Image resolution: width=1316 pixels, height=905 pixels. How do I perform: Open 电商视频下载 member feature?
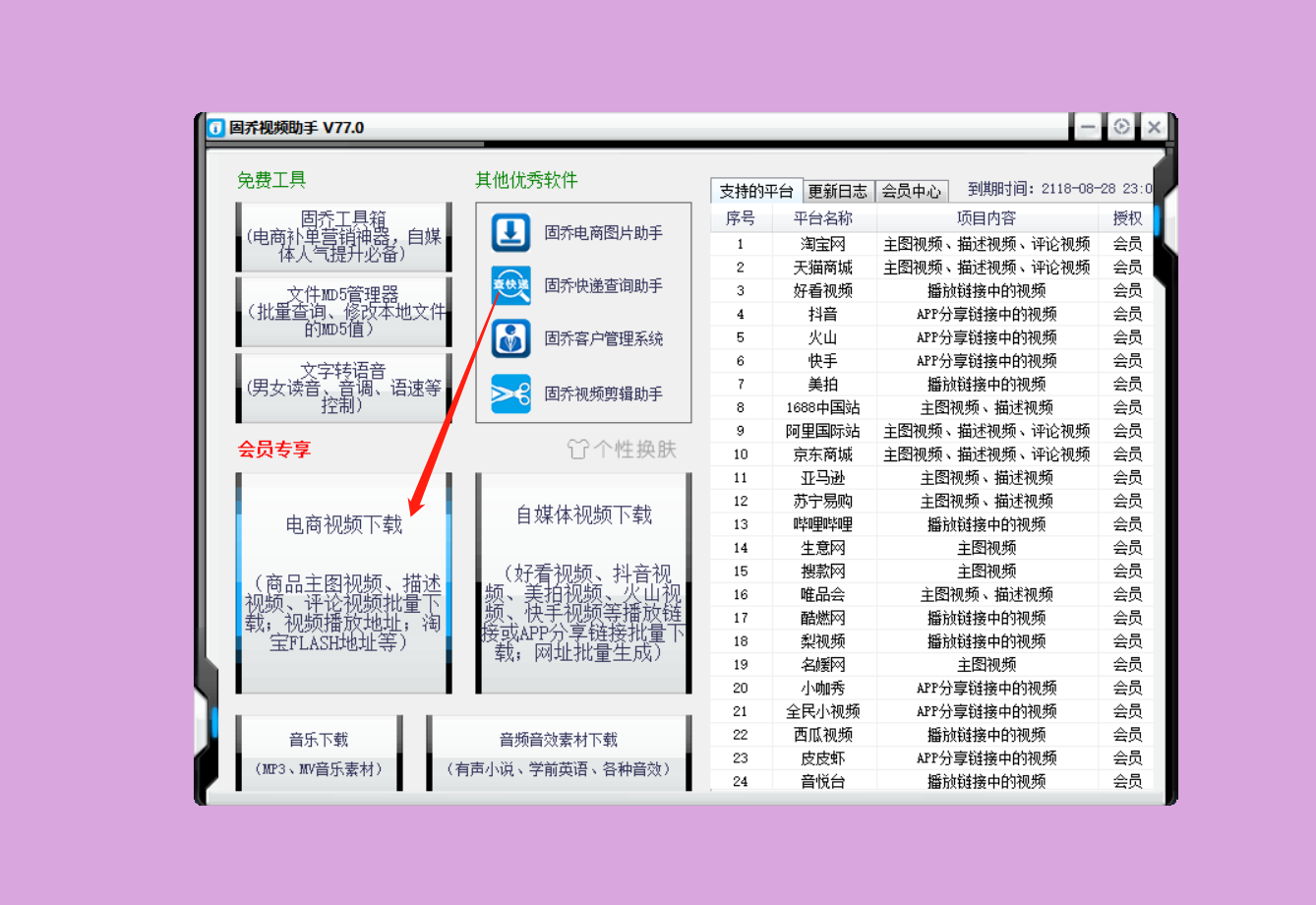click(x=344, y=583)
